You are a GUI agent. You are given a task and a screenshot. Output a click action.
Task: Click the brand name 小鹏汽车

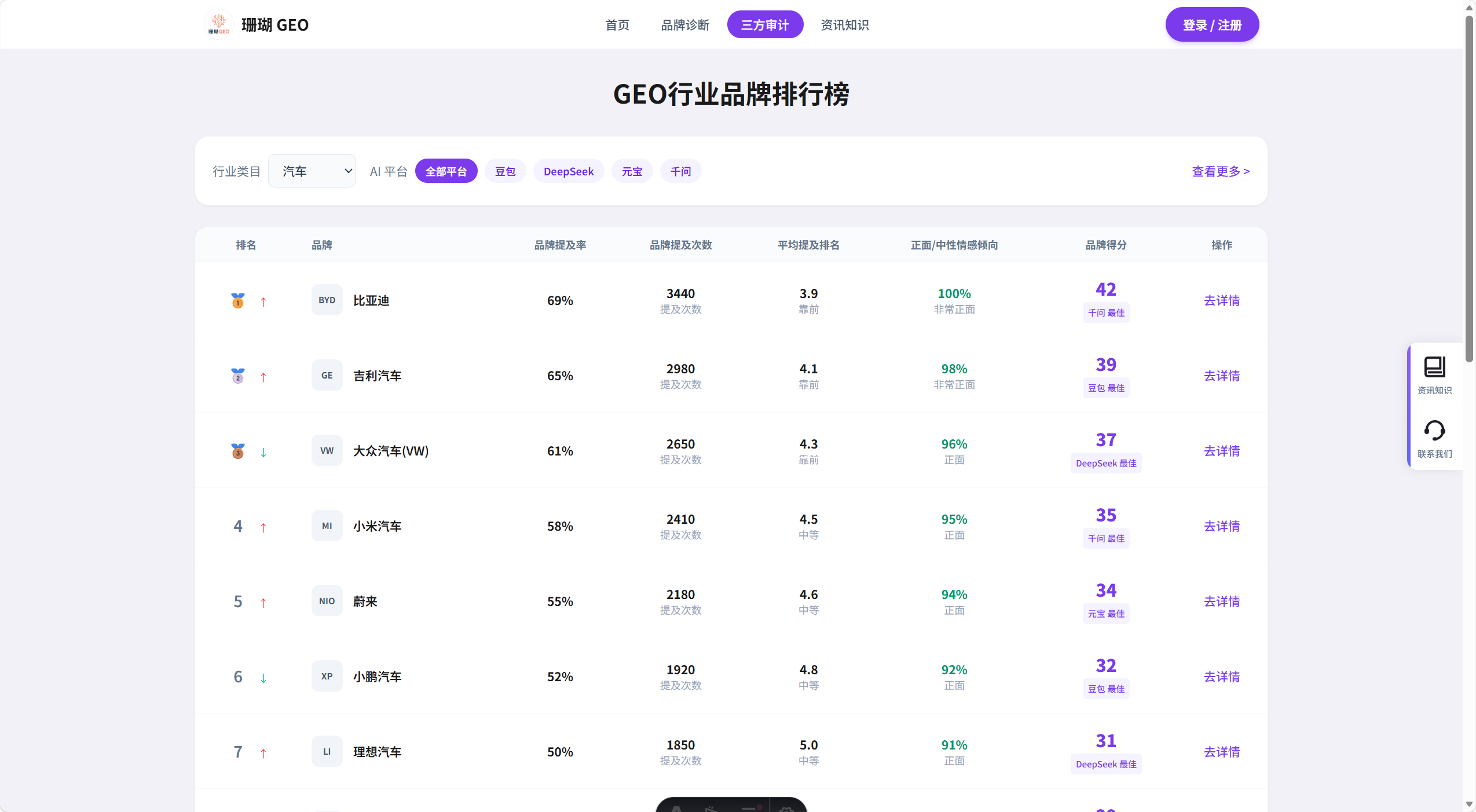click(x=378, y=677)
